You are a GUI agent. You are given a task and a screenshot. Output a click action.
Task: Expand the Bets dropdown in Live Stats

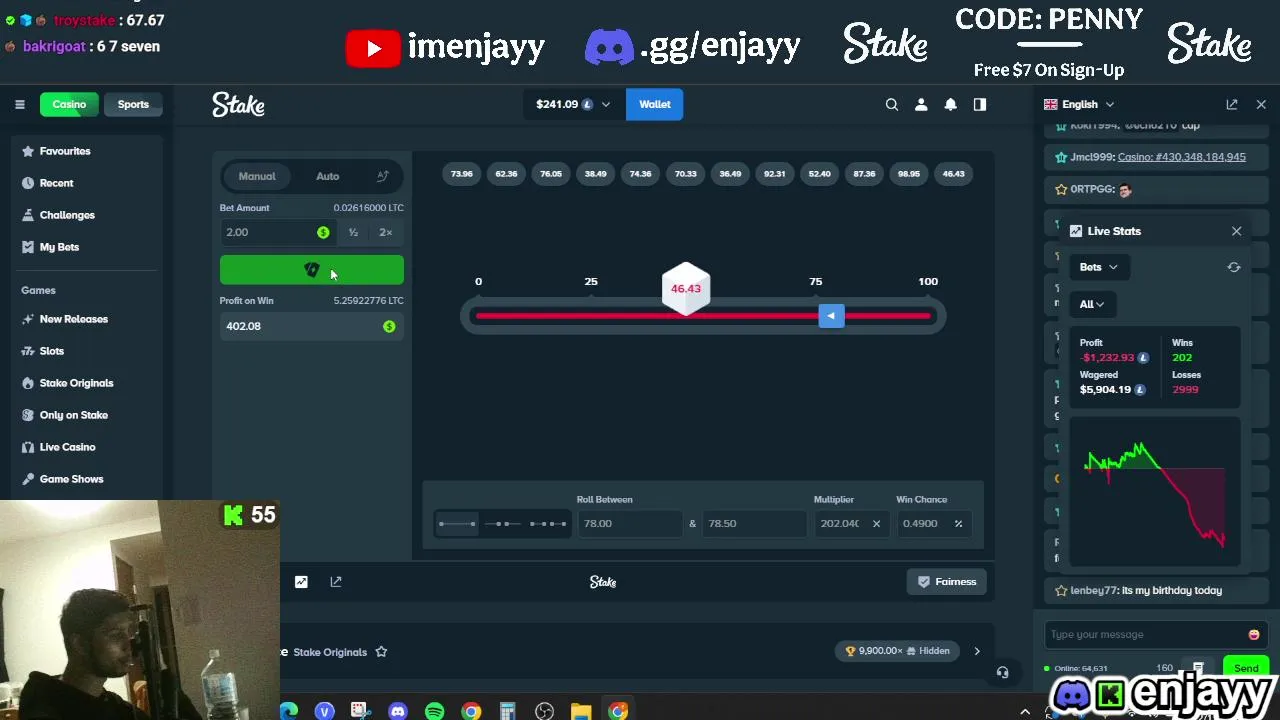[x=1098, y=267]
